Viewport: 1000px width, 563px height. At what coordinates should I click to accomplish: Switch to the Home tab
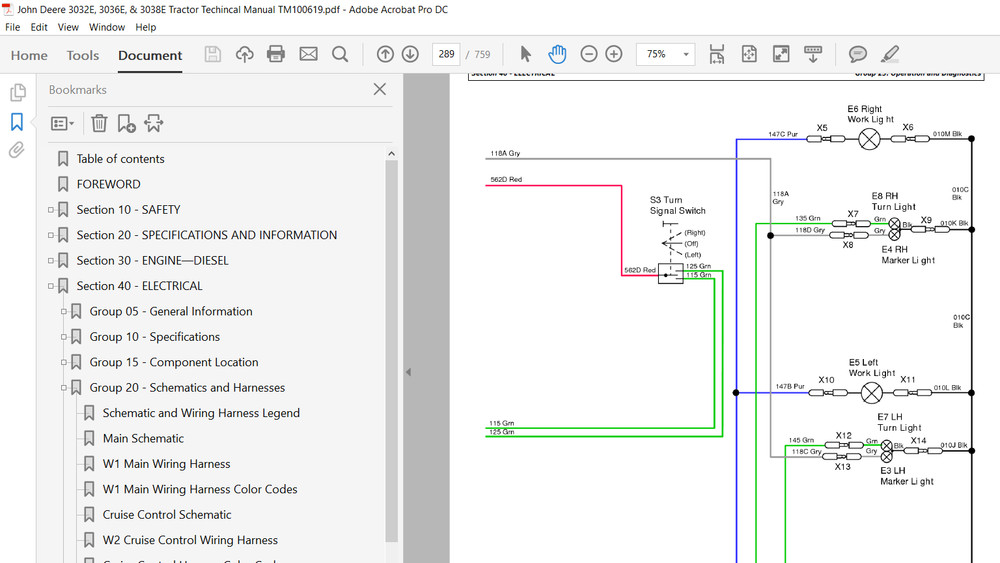(x=29, y=55)
